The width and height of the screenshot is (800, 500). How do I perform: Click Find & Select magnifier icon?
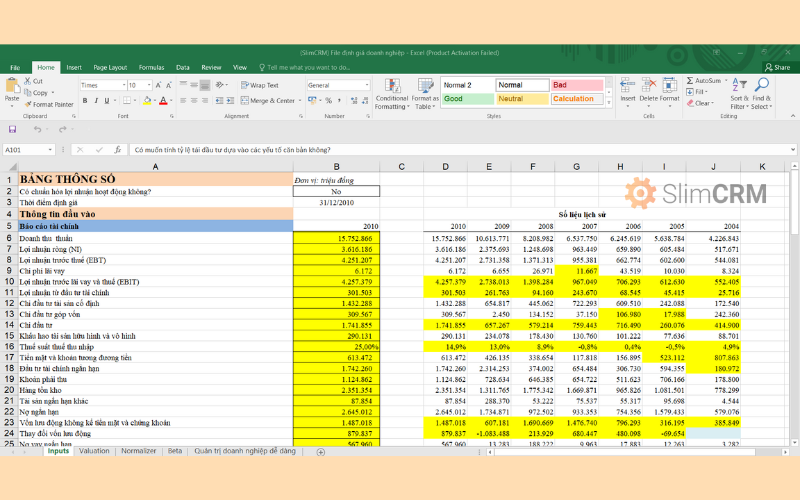(762, 85)
